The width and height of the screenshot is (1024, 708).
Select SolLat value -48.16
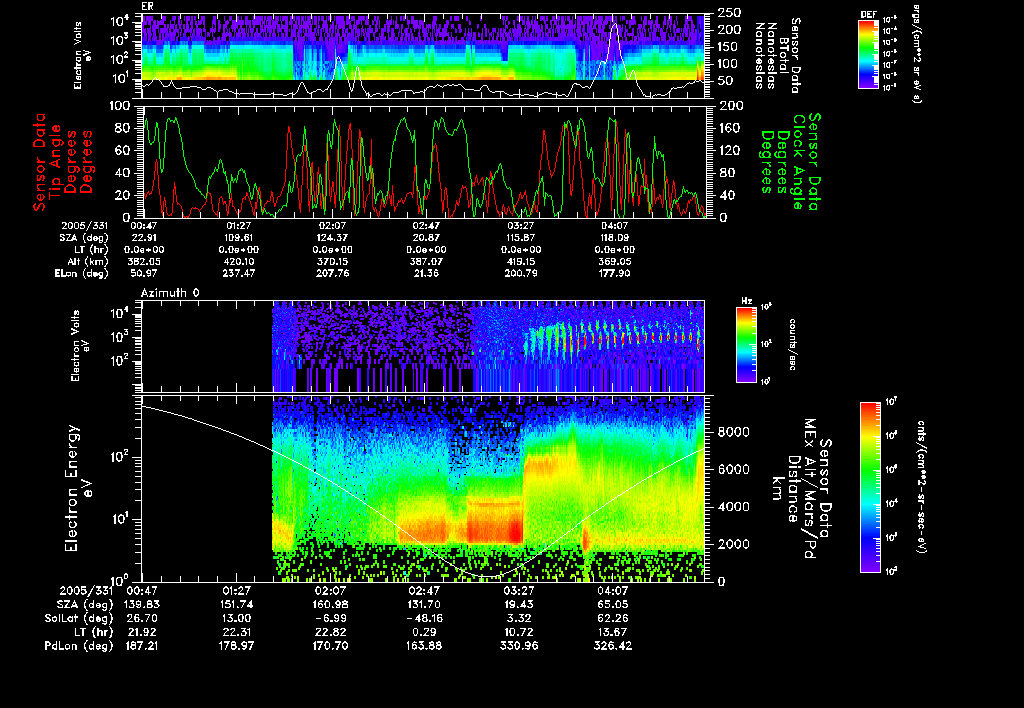[424, 619]
